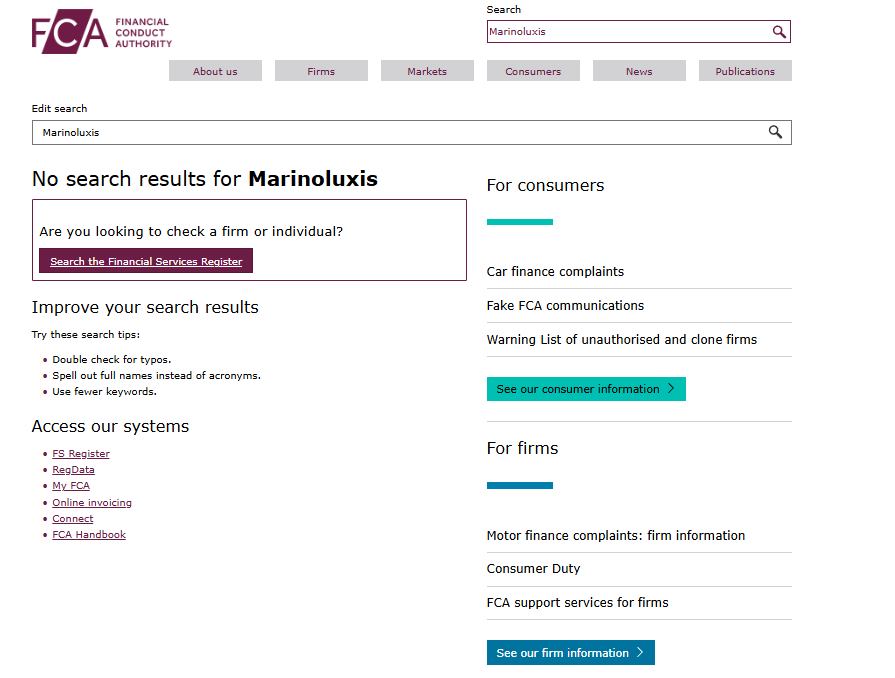Screen dimensions: 895x678
Task: Click the magnifier icon in top search box
Action: [779, 32]
